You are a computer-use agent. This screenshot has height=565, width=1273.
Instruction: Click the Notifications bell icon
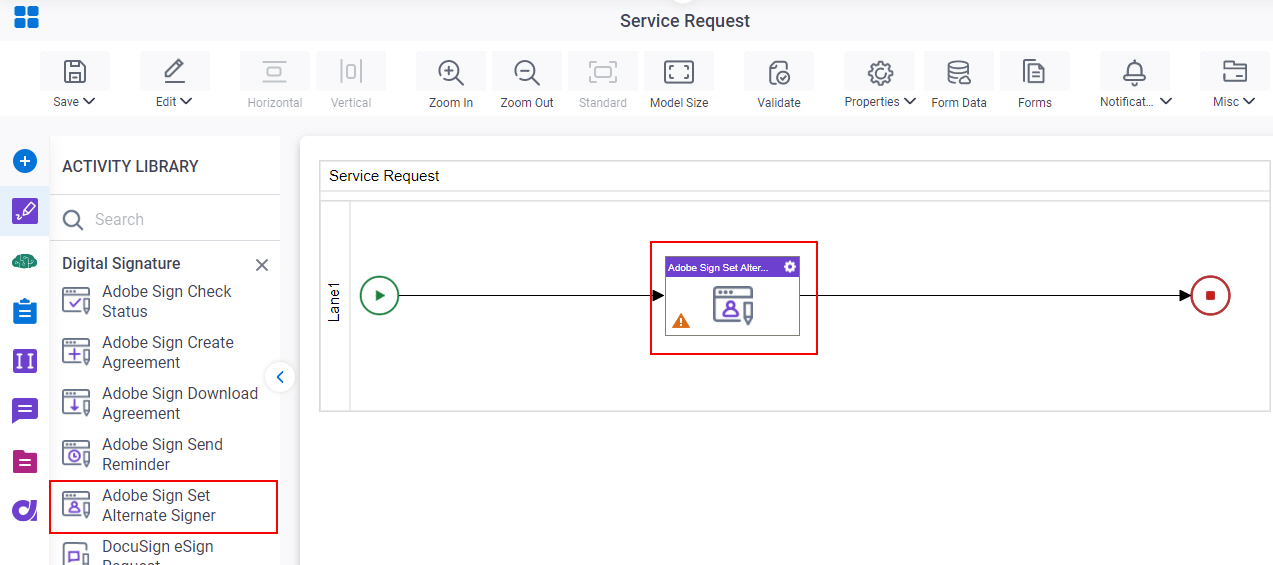pos(1134,72)
